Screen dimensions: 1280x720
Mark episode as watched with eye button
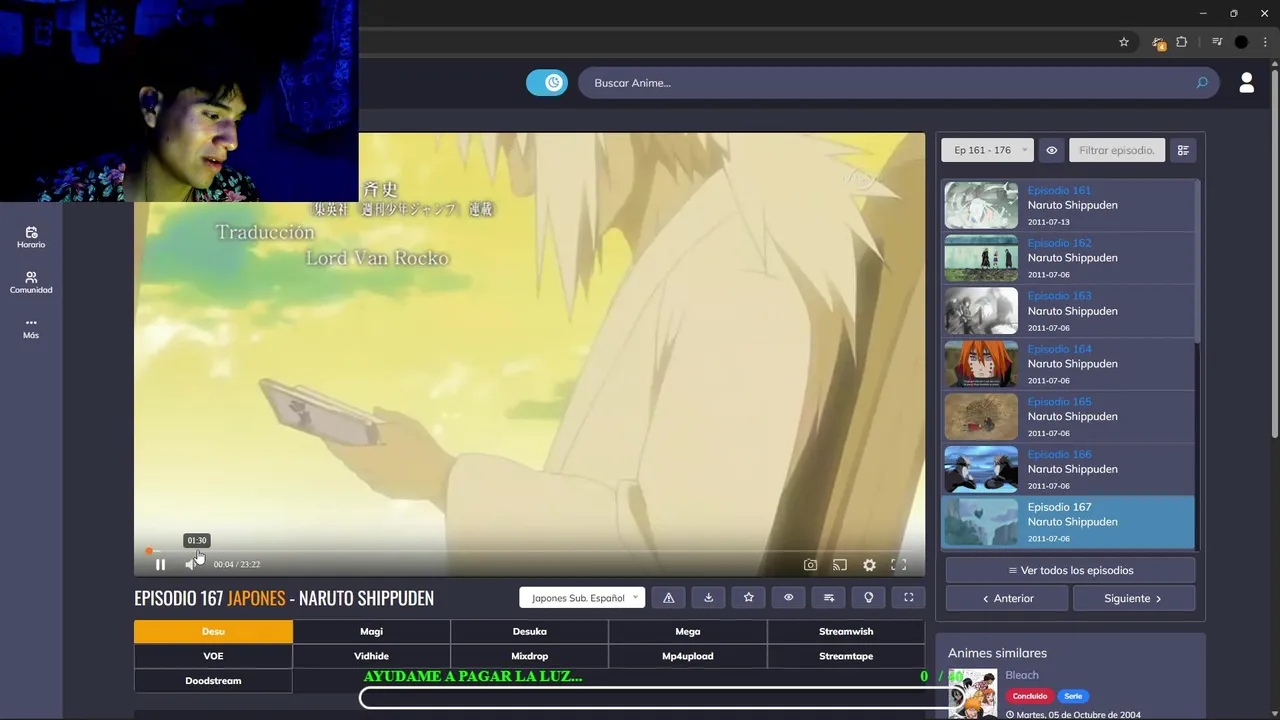tap(789, 598)
